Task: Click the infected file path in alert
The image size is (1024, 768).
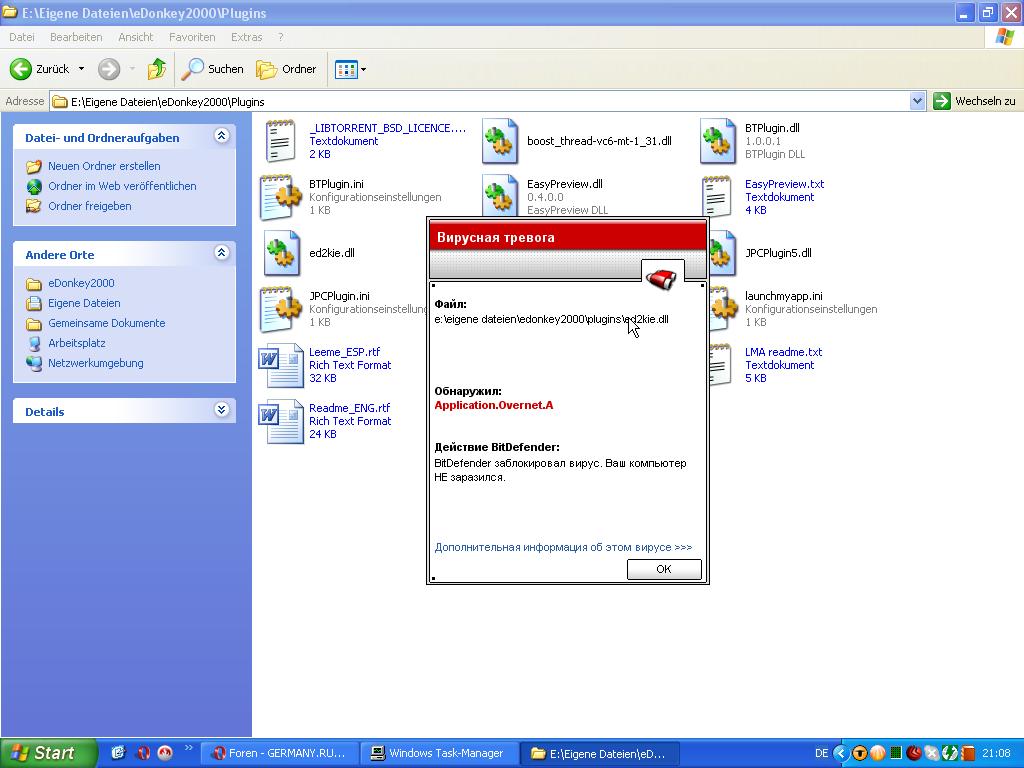Action: pyautogui.click(x=551, y=319)
